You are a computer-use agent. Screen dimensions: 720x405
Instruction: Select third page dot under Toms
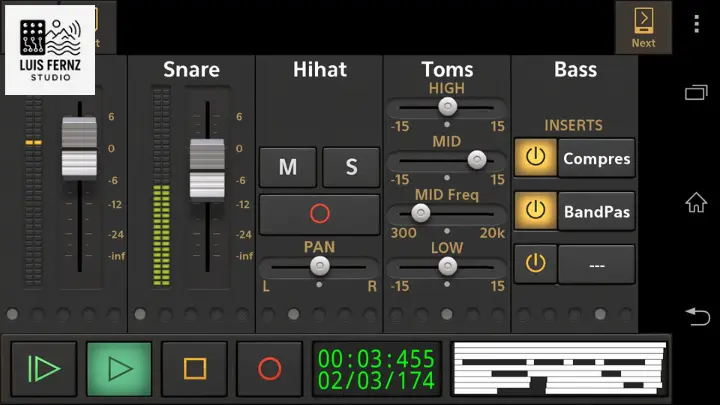click(447, 314)
